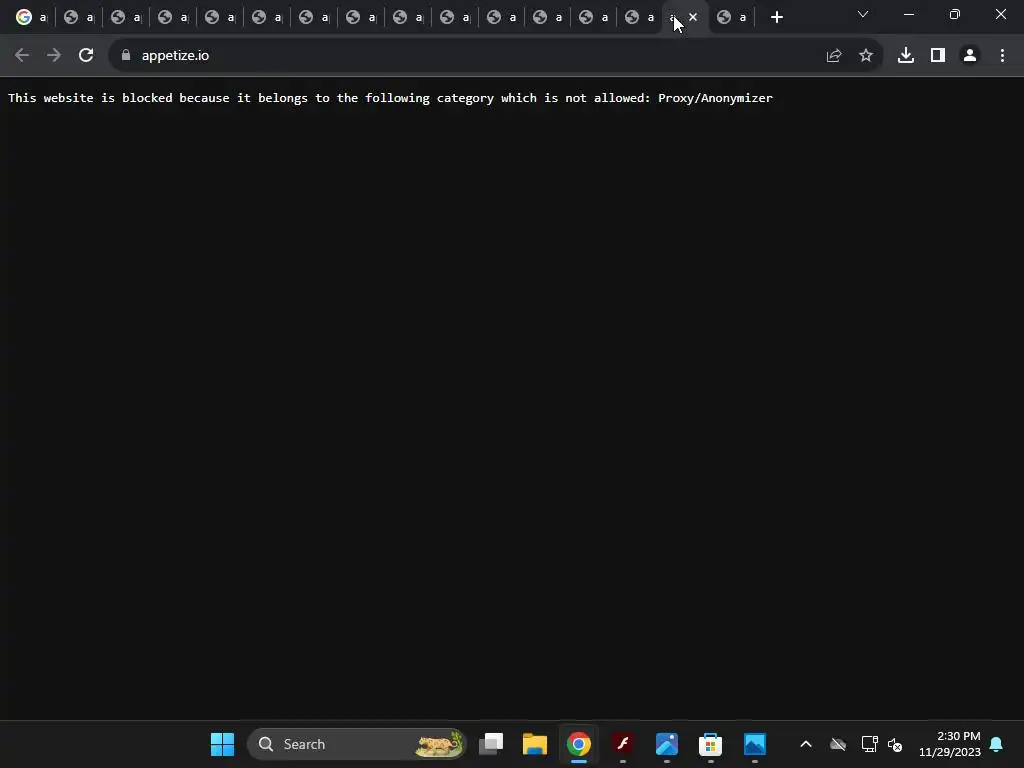Minimize the Chrome window

(909, 14)
